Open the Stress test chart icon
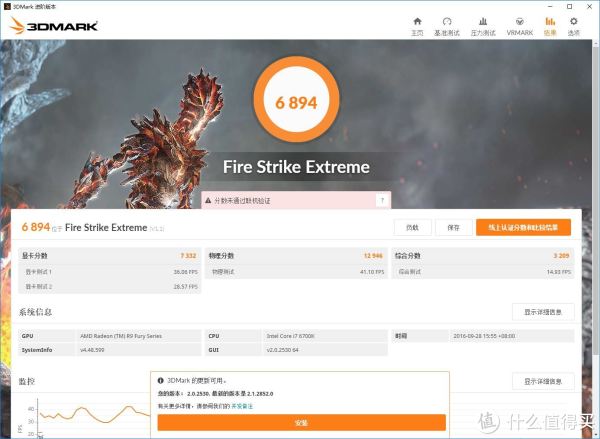The height and width of the screenshot is (439, 600). pyautogui.click(x=483, y=21)
